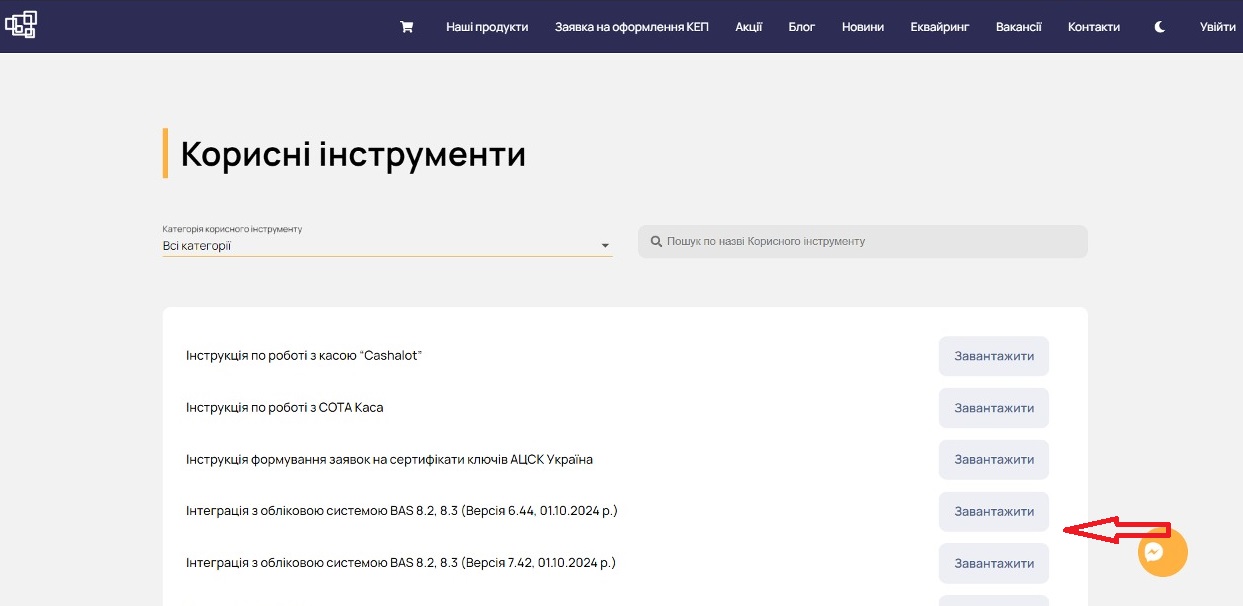Viewport: 1243px width, 606px height.
Task: Click the search magnifier icon
Action: 656,241
